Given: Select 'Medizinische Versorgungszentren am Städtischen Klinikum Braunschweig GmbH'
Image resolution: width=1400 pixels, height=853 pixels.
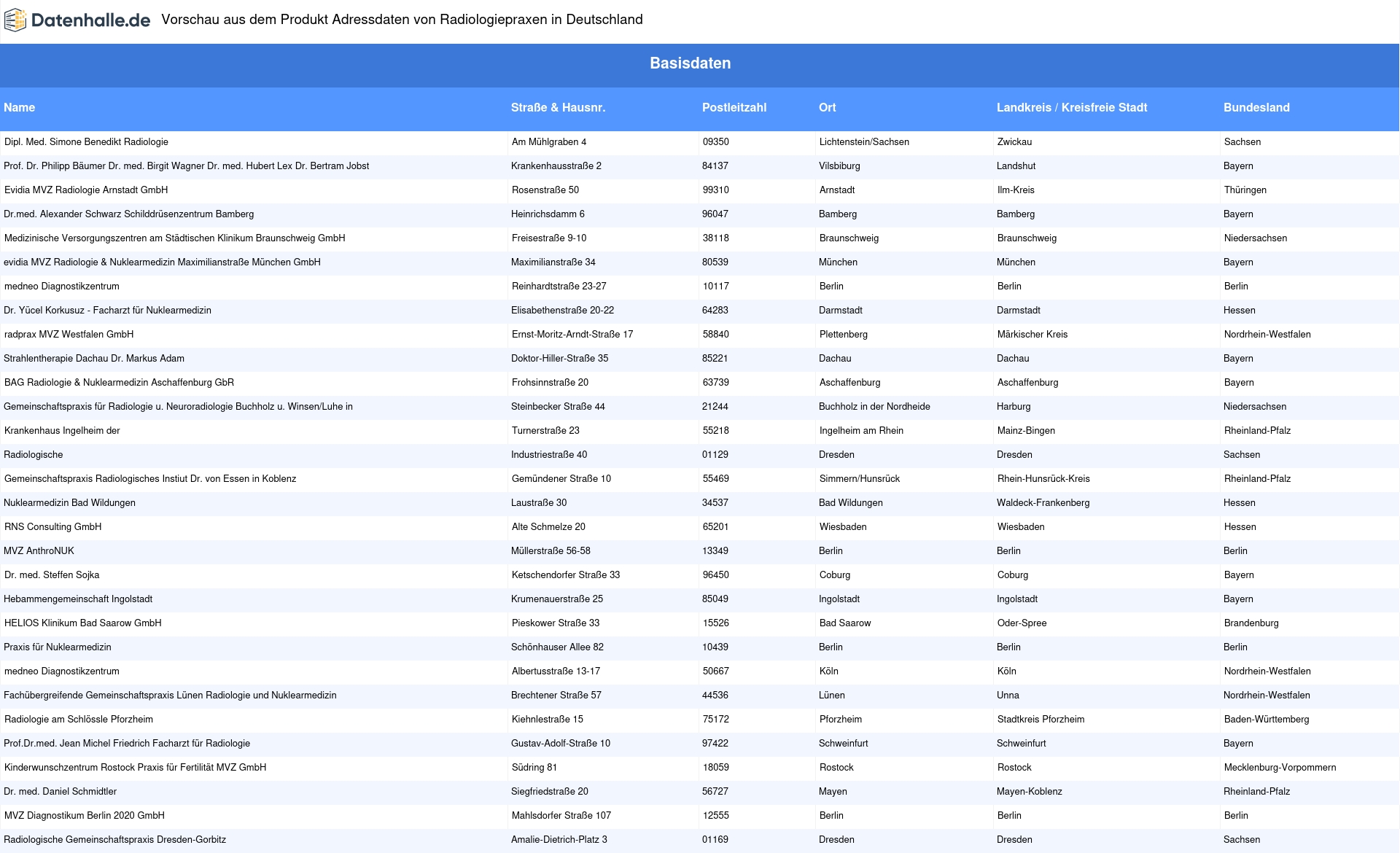Looking at the screenshot, I should pyautogui.click(x=175, y=238).
